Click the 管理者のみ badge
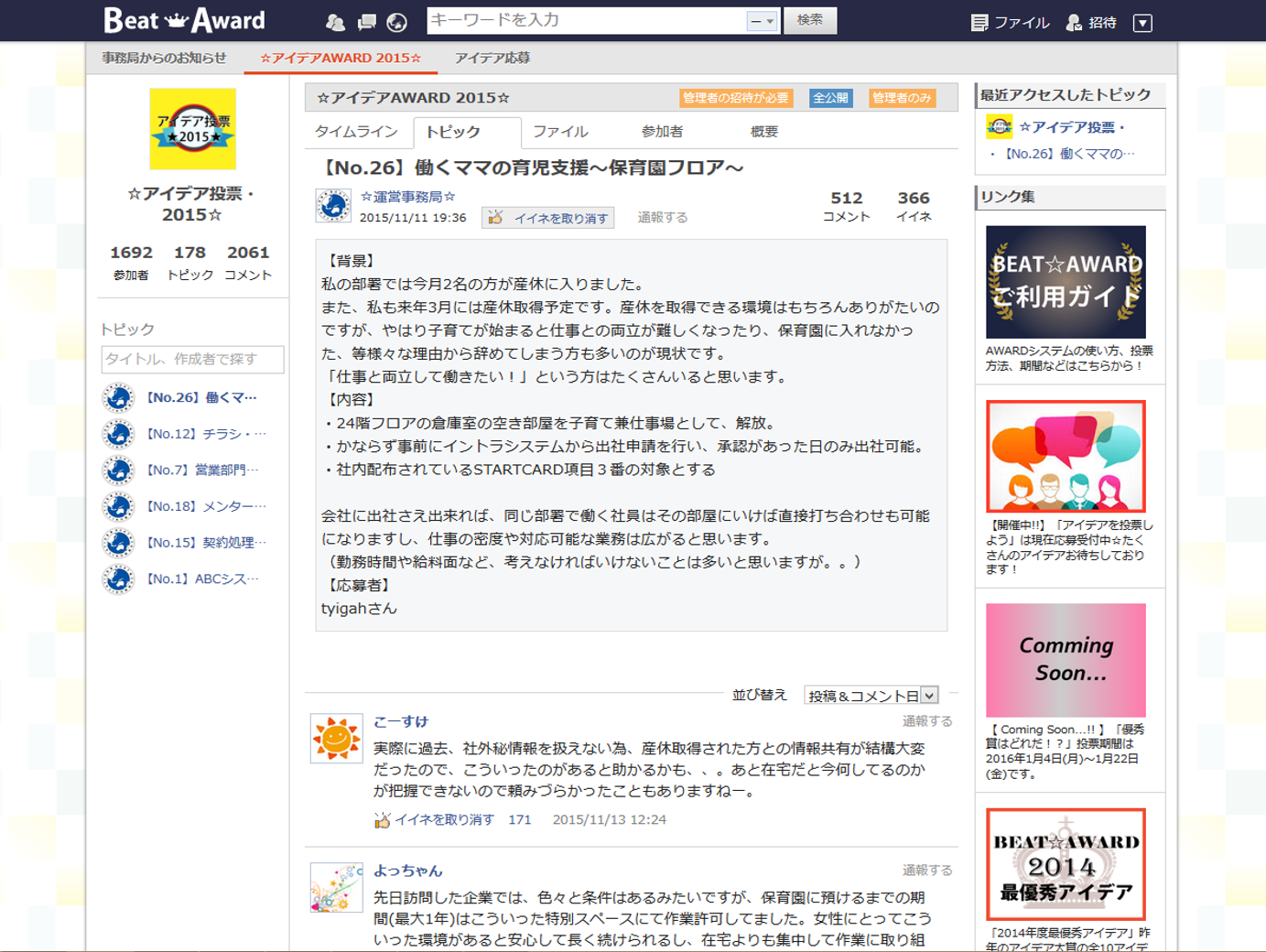Viewport: 1266px width, 952px height. tap(902, 98)
